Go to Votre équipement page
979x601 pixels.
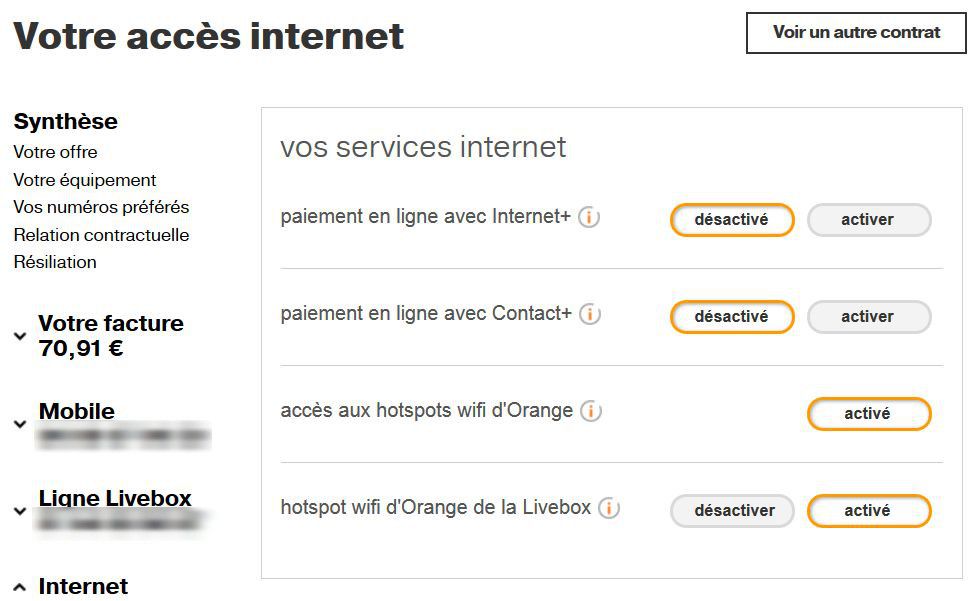85,180
